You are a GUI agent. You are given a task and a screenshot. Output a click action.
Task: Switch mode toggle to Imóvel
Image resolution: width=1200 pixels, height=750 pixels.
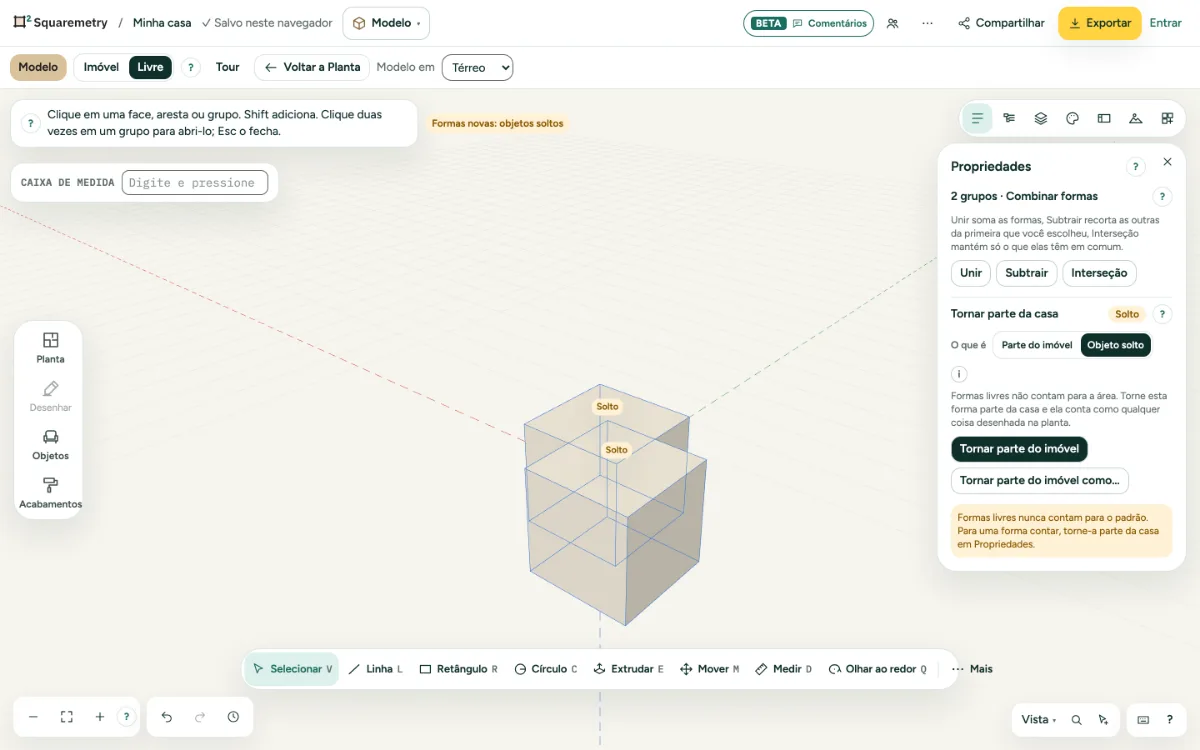click(101, 67)
